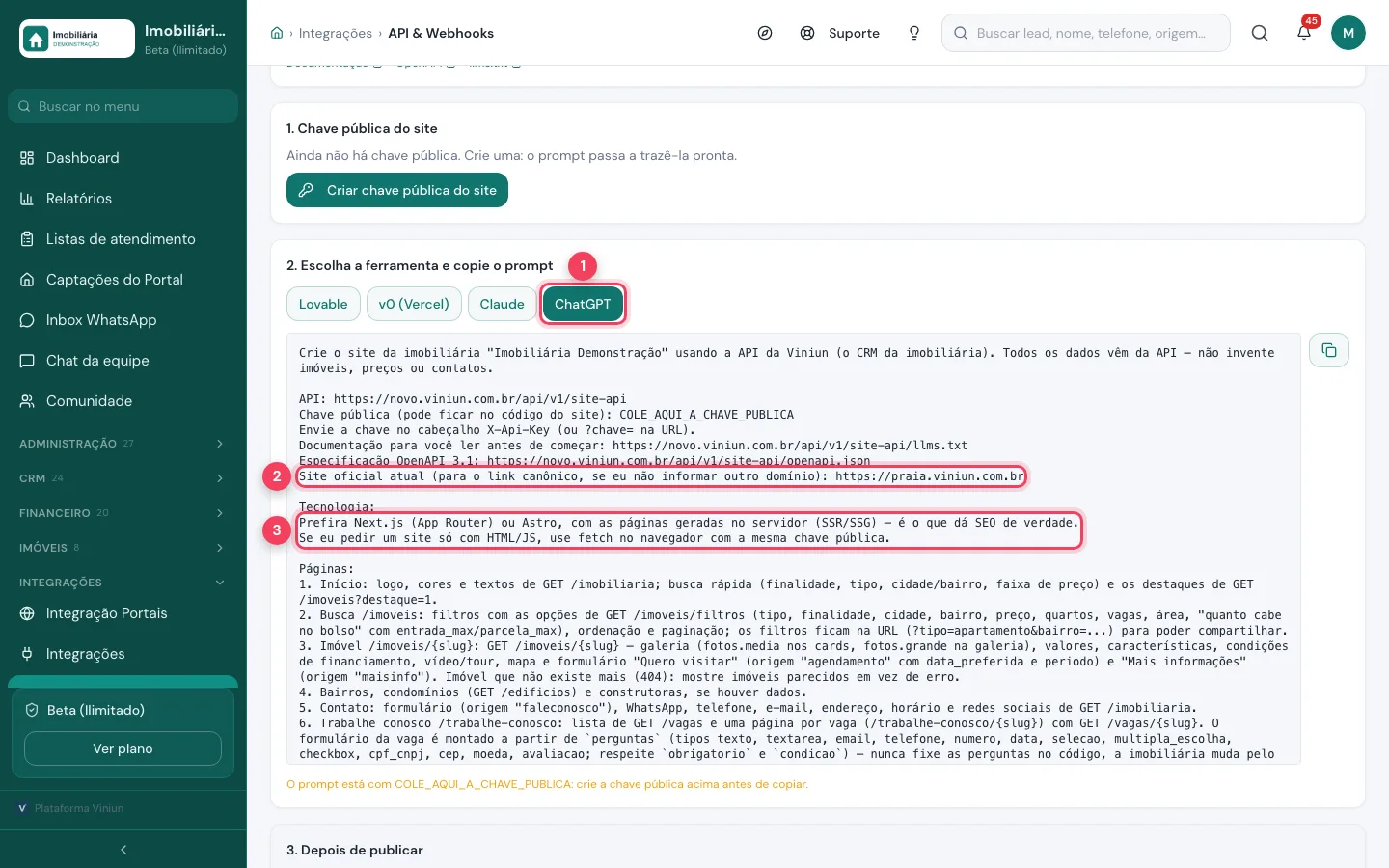
Task: Click the heading "1. Chave pública do site"
Action: (362, 128)
